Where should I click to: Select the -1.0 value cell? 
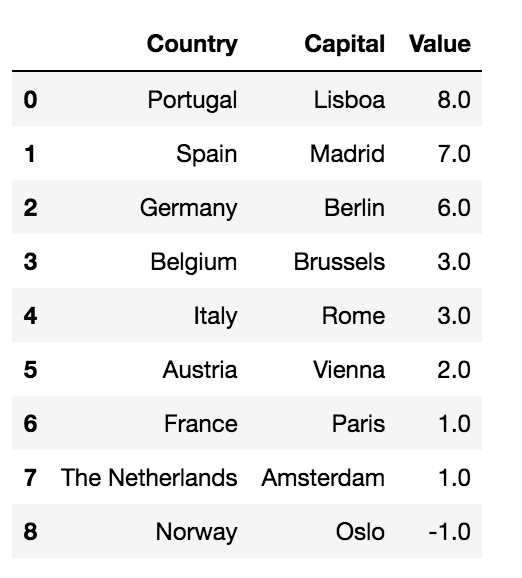pyautogui.click(x=449, y=532)
